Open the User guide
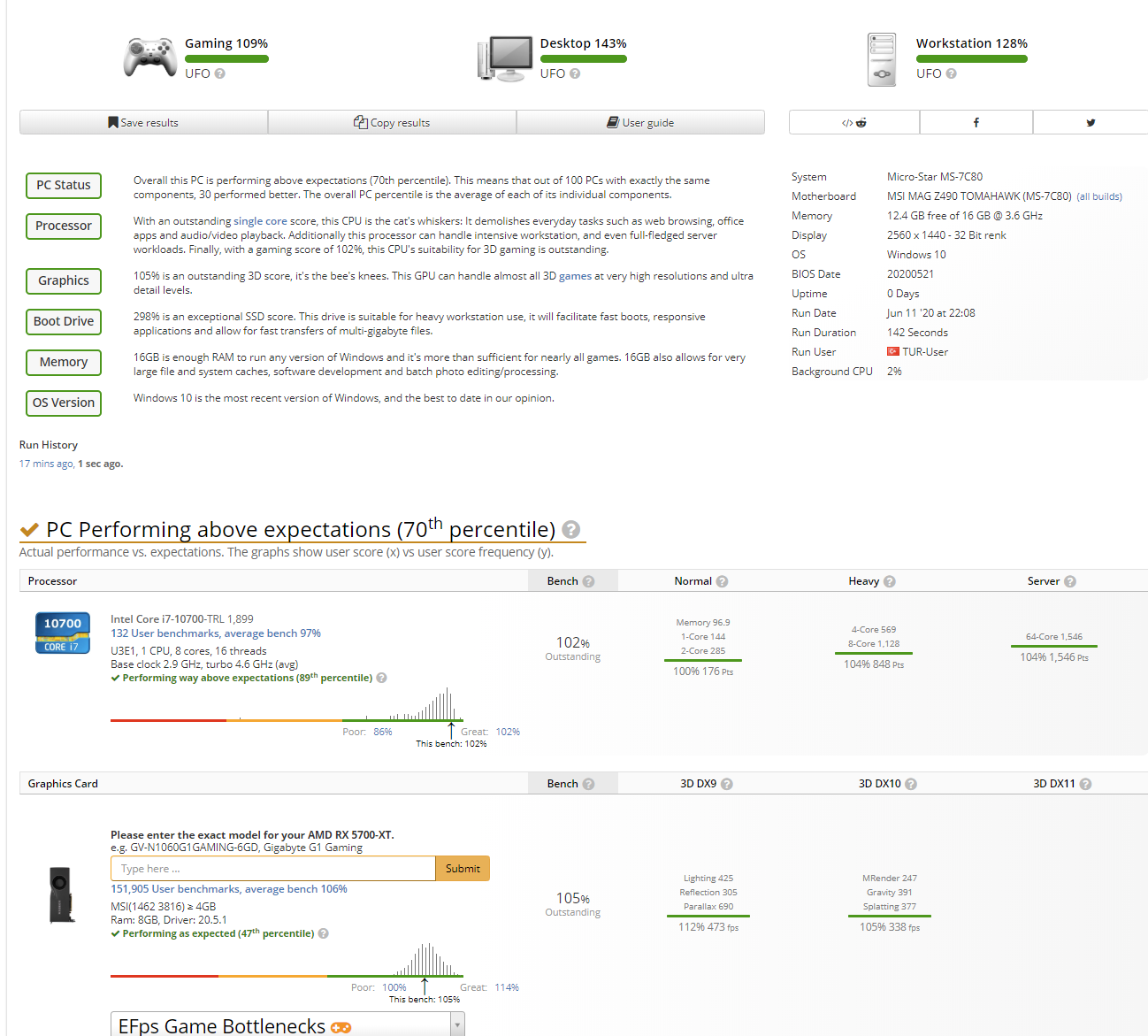Screen dimensions: 1148x1036 tap(640, 122)
